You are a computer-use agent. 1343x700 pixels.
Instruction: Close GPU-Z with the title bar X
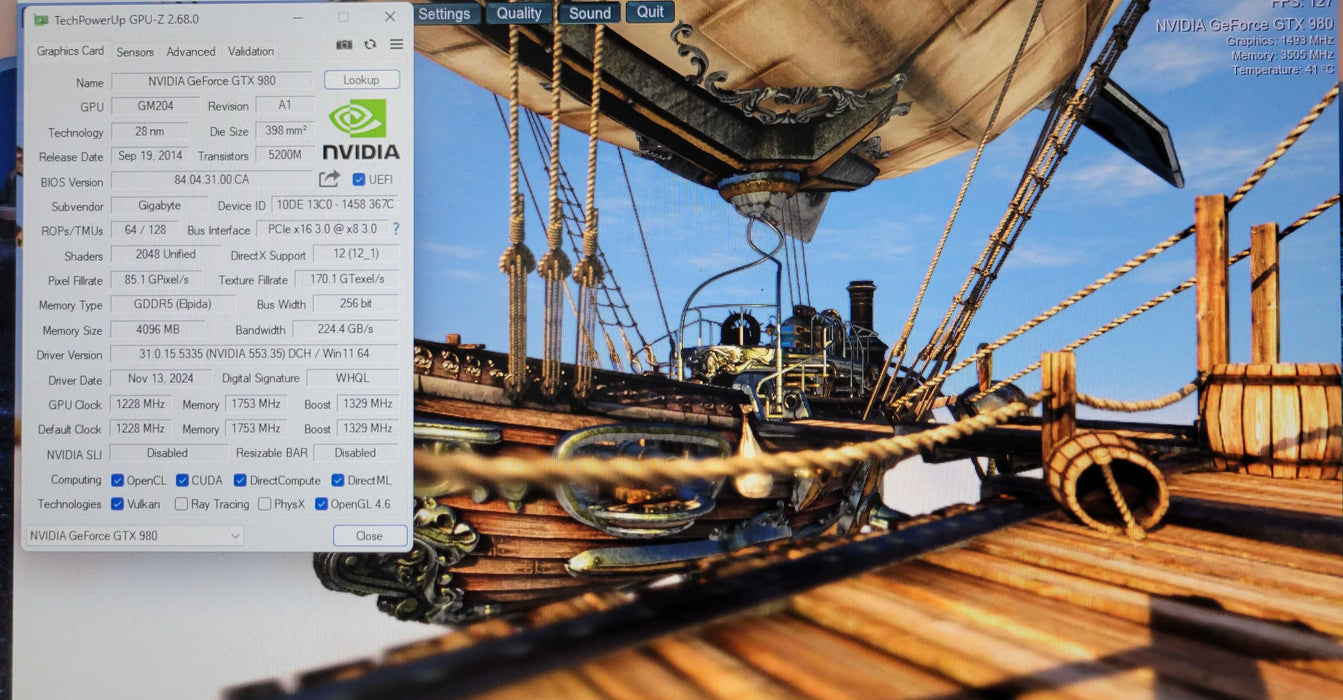(x=390, y=18)
